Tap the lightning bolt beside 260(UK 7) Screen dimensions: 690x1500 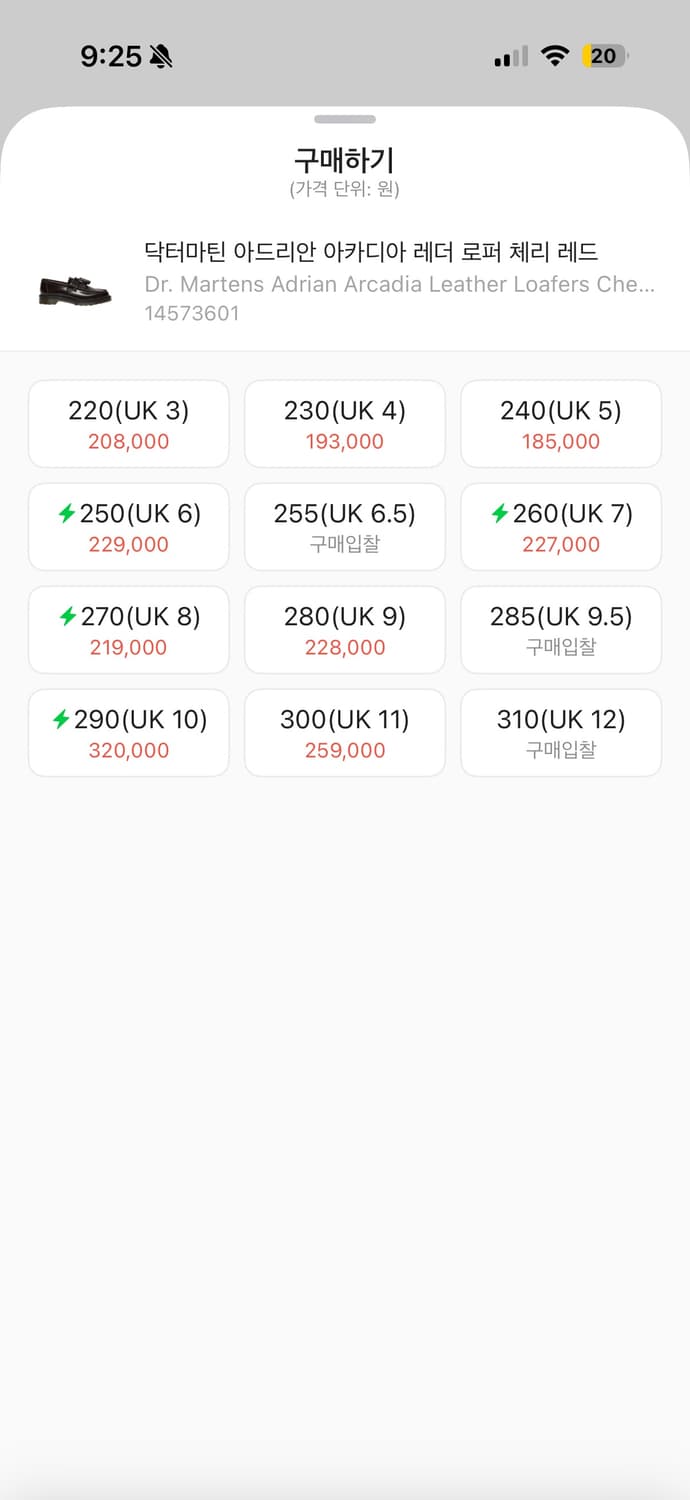point(500,514)
